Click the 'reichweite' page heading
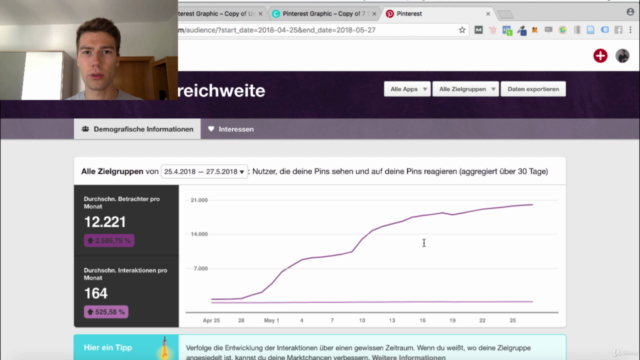This screenshot has height=360, width=640. 222,91
